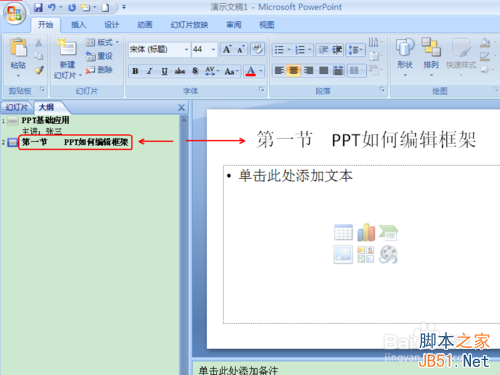Switch to the 幻灯片放映 ribbon tab
500x375 pixels.
(x=189, y=25)
